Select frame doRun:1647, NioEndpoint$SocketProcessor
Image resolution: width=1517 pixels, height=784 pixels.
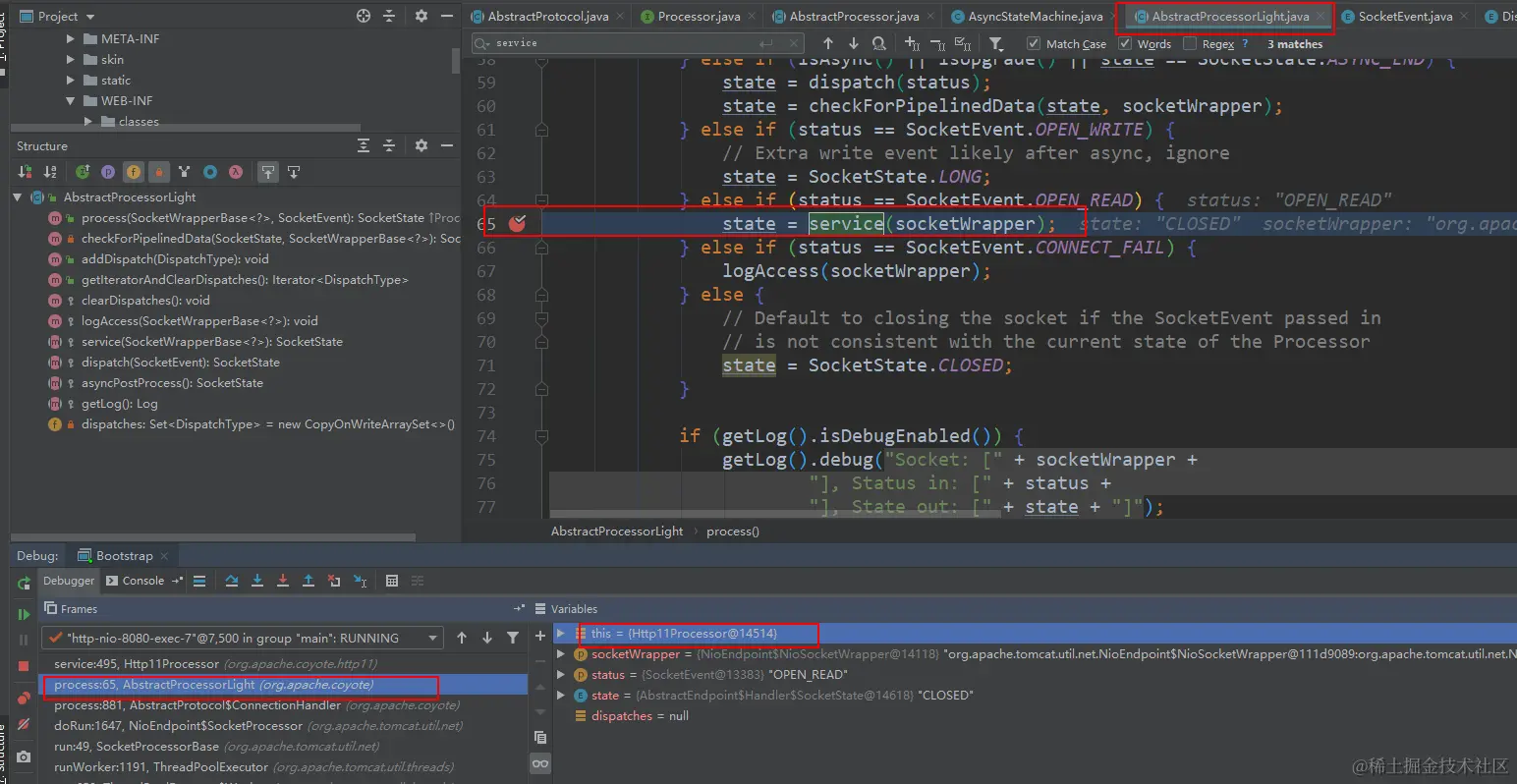(283, 726)
